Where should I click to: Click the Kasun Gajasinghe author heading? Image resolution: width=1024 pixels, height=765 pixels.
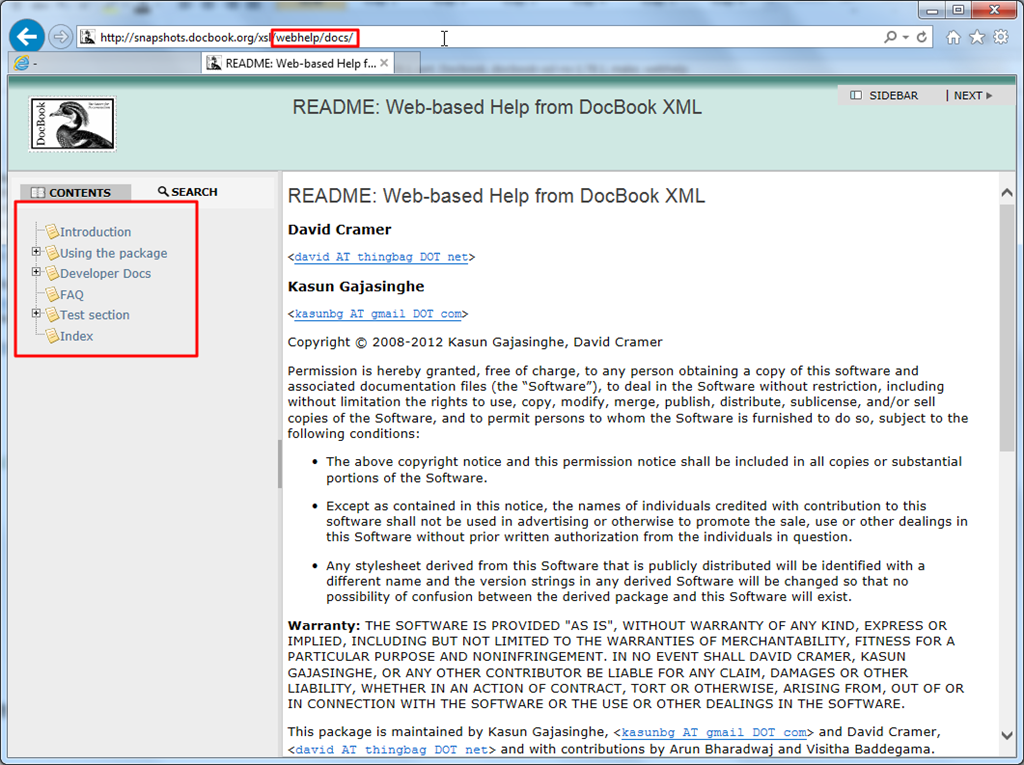pyautogui.click(x=356, y=286)
